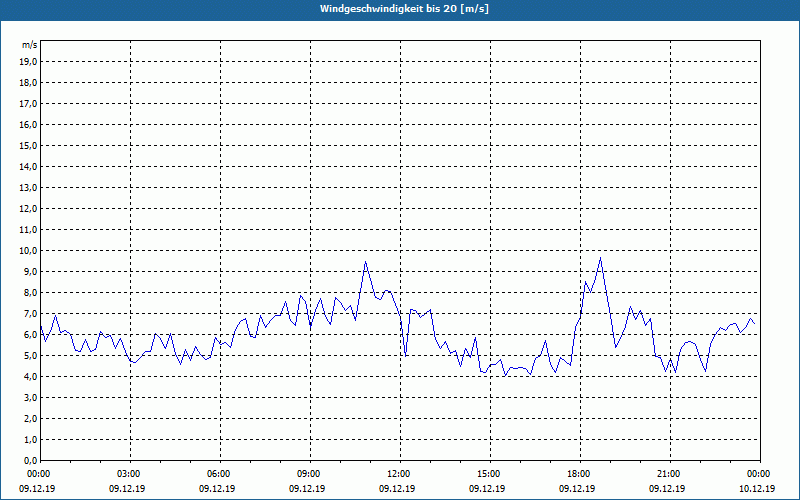800x500 pixels.
Task: Click the y-axis value '14,0'
Action: (x=28, y=166)
